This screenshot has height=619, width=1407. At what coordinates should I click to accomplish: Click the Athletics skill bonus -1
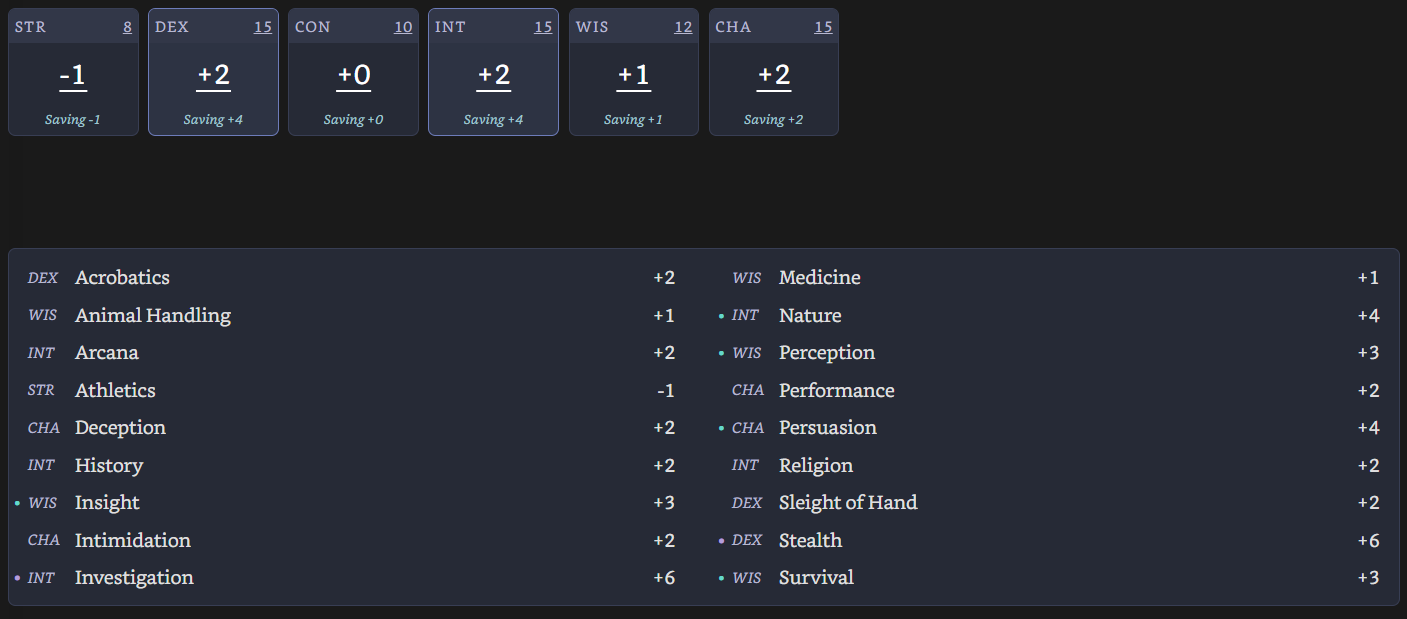pos(665,391)
